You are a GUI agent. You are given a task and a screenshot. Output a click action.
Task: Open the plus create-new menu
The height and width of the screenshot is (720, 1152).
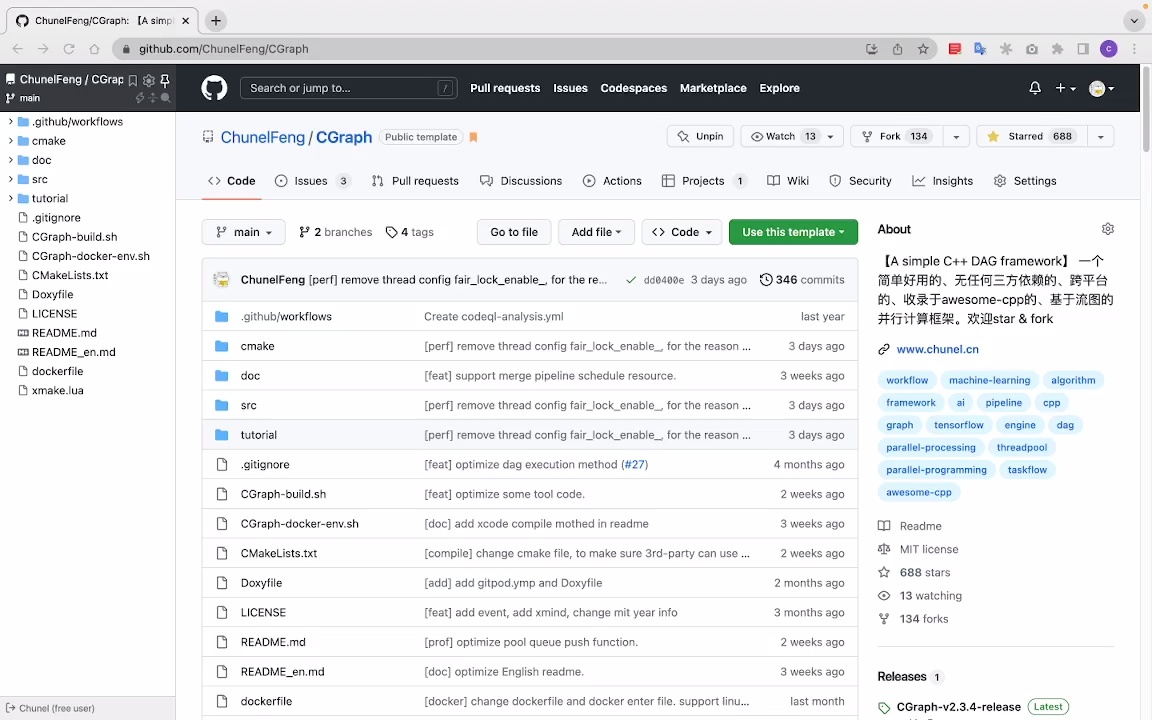click(1065, 88)
